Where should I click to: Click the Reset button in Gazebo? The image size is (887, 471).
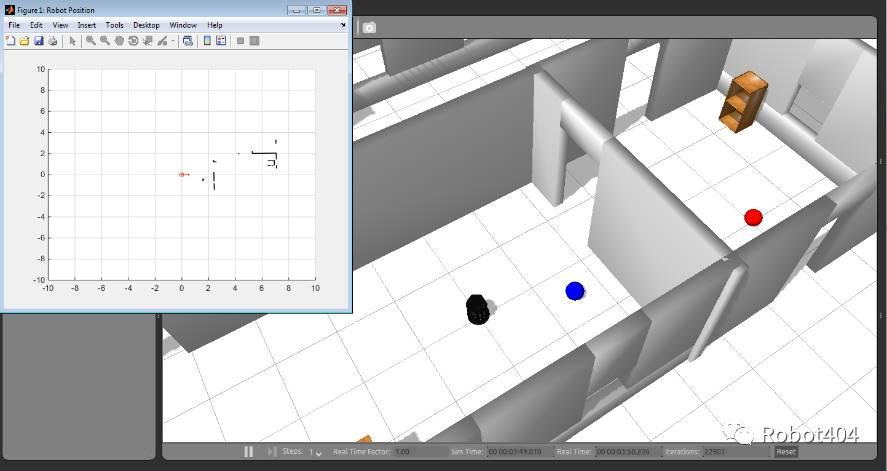[786, 452]
